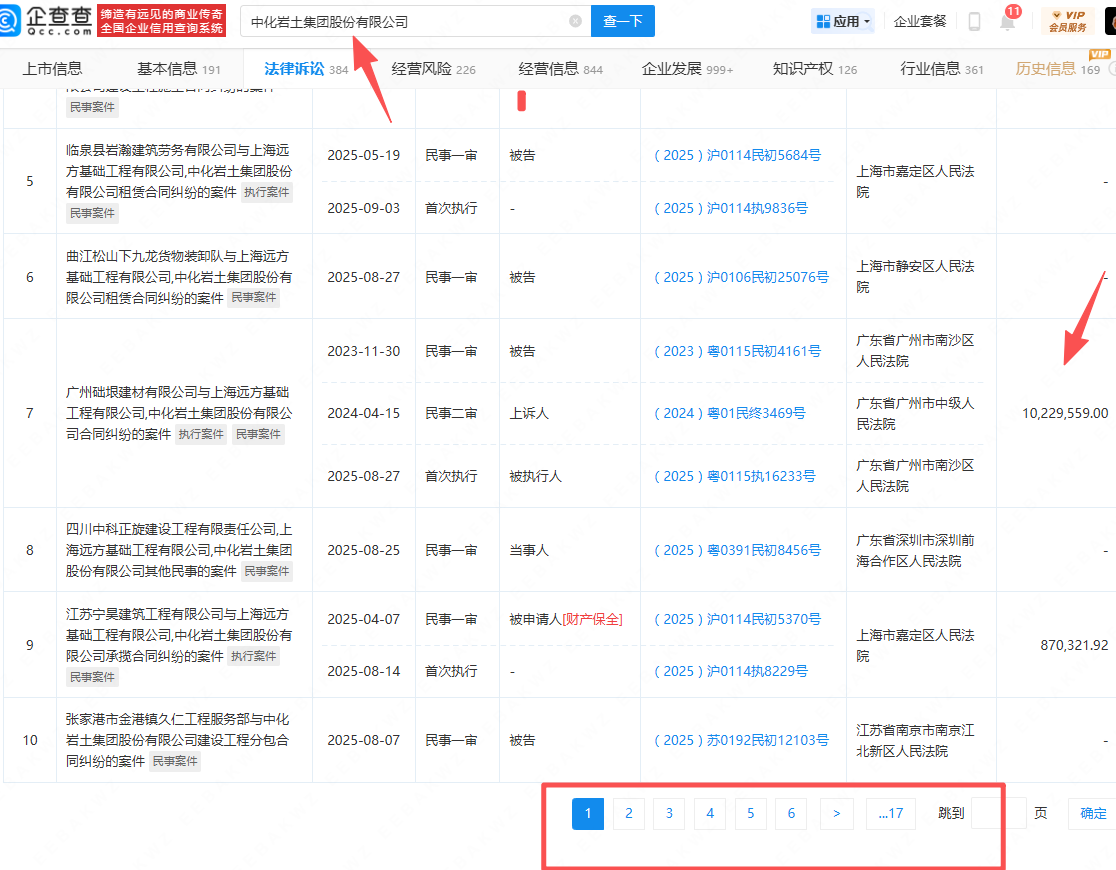
Task: Go to page 3
Action: tap(669, 814)
